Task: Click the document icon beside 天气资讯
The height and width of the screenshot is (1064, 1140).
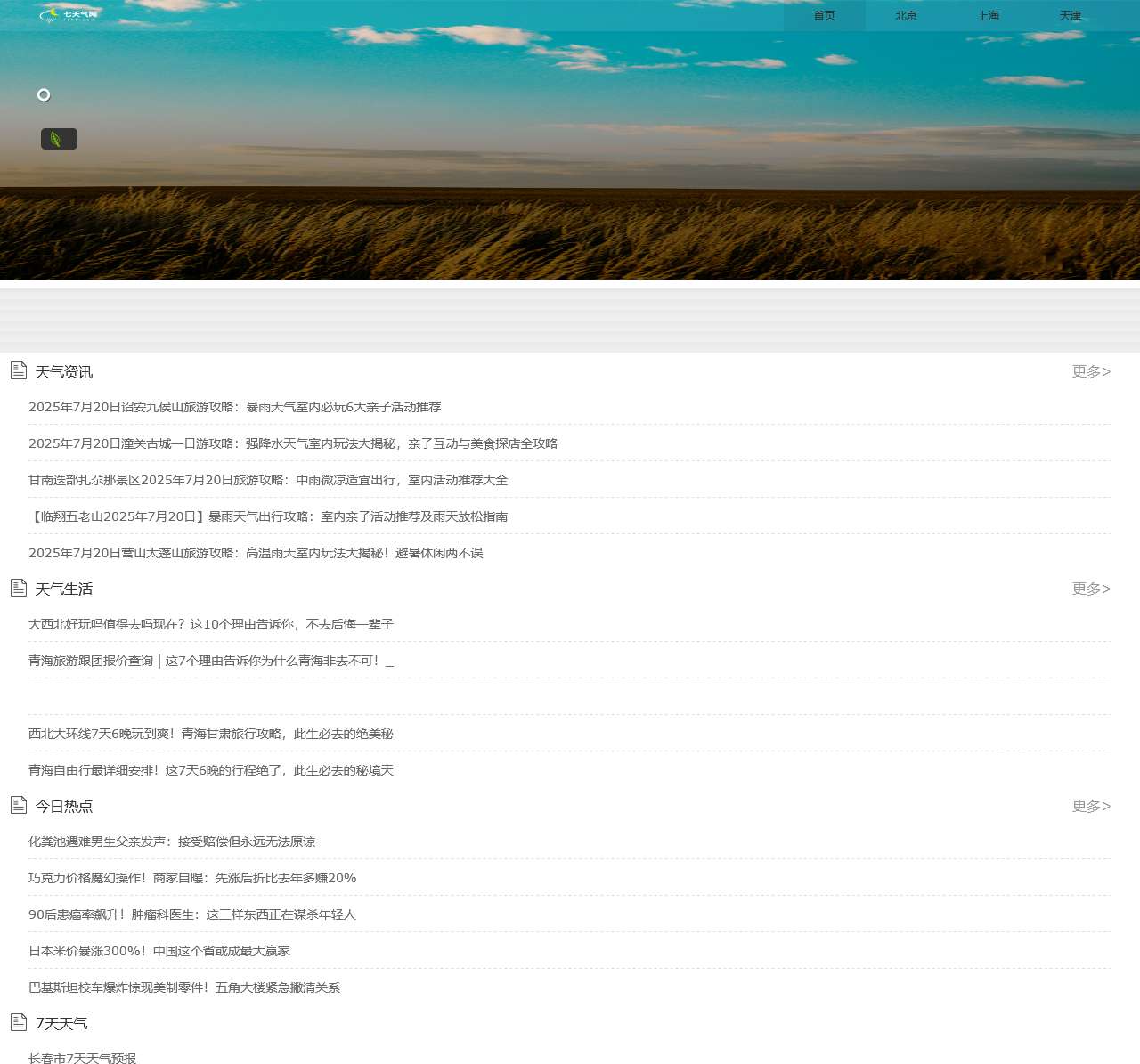Action: click(x=19, y=370)
